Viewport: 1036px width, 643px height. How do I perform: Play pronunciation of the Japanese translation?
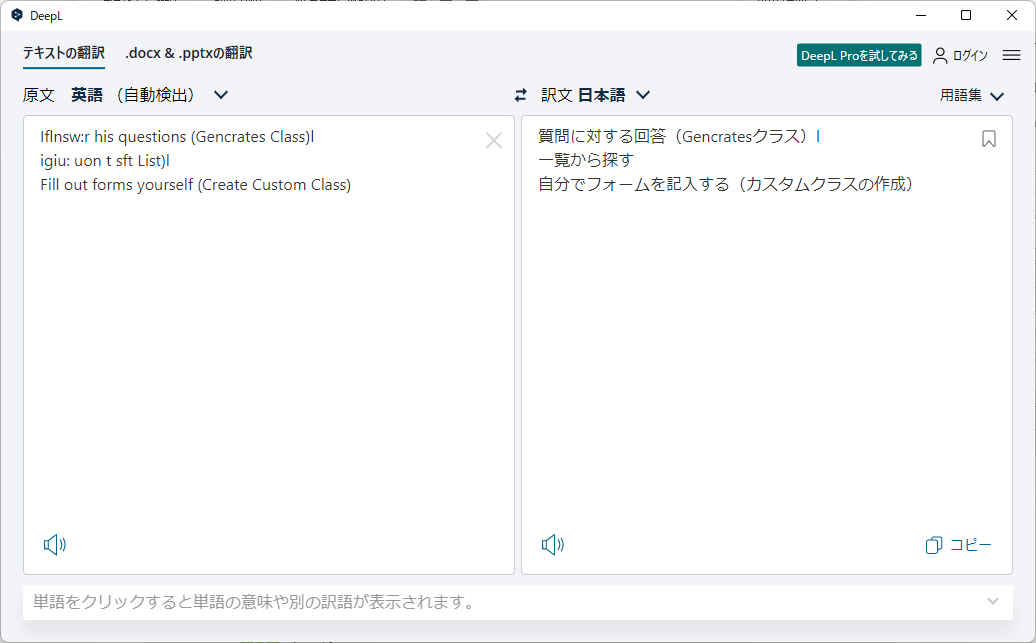(552, 545)
